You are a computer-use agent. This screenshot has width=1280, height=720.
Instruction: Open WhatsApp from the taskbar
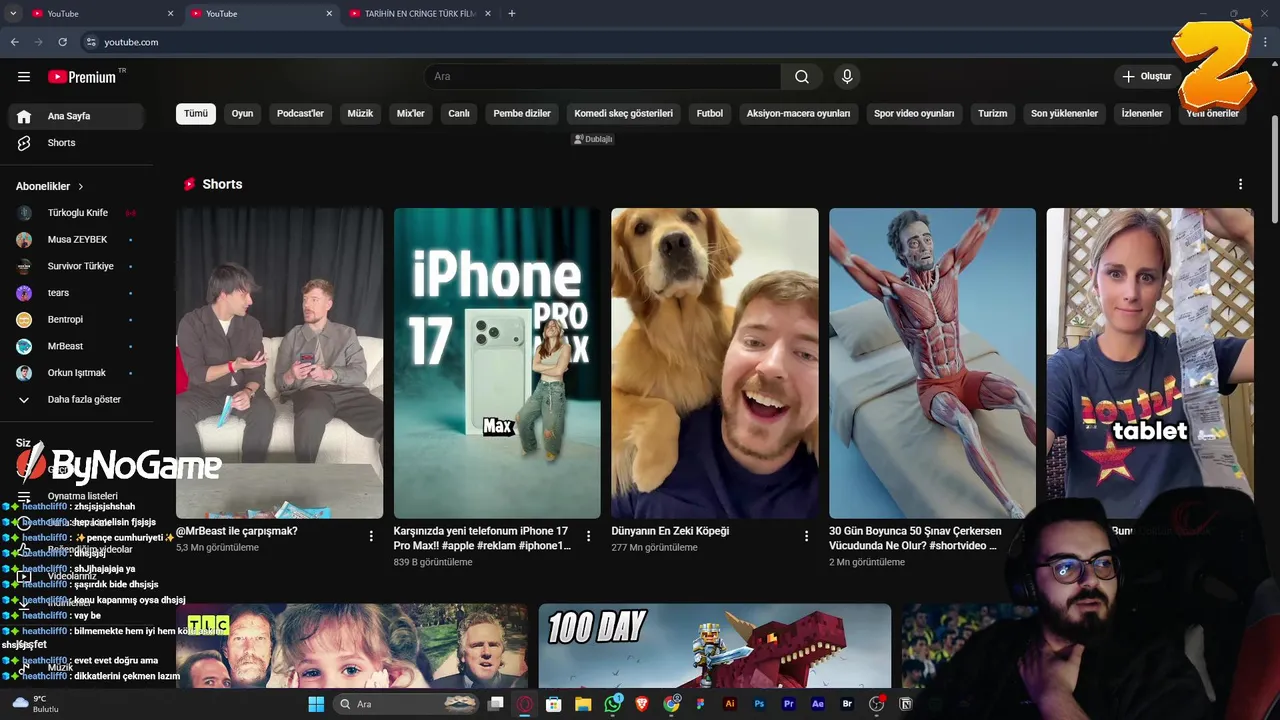pyautogui.click(x=613, y=704)
